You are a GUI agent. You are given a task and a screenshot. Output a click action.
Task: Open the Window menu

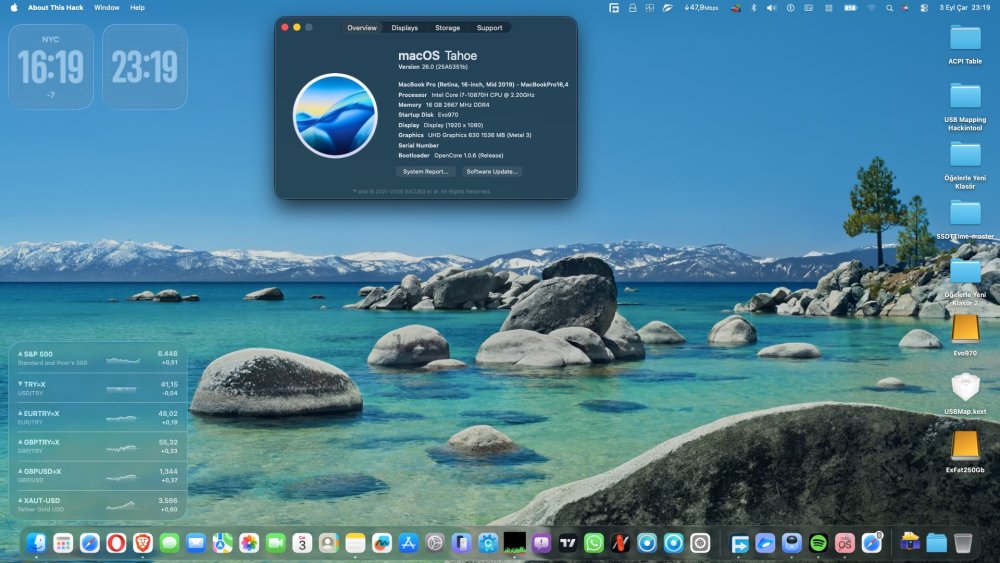[107, 8]
